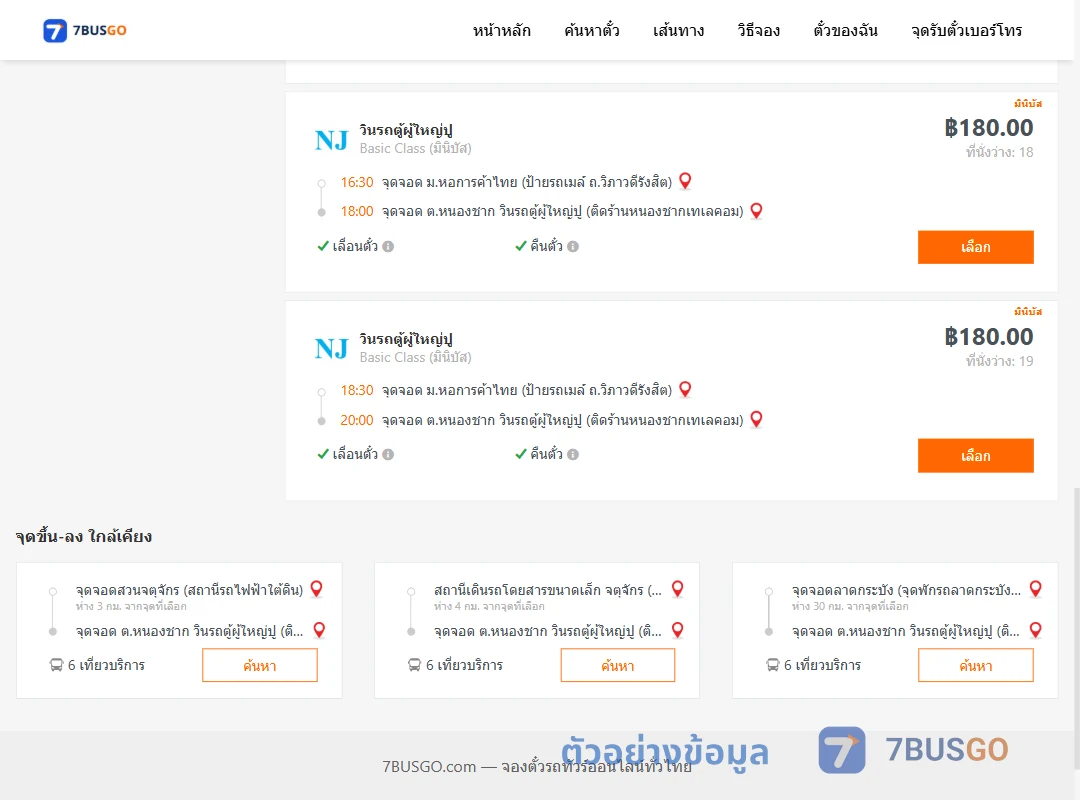Click 6 เที่ยวบริการ in ลาดกระบัง card
The image size is (1080, 800).
822,665
